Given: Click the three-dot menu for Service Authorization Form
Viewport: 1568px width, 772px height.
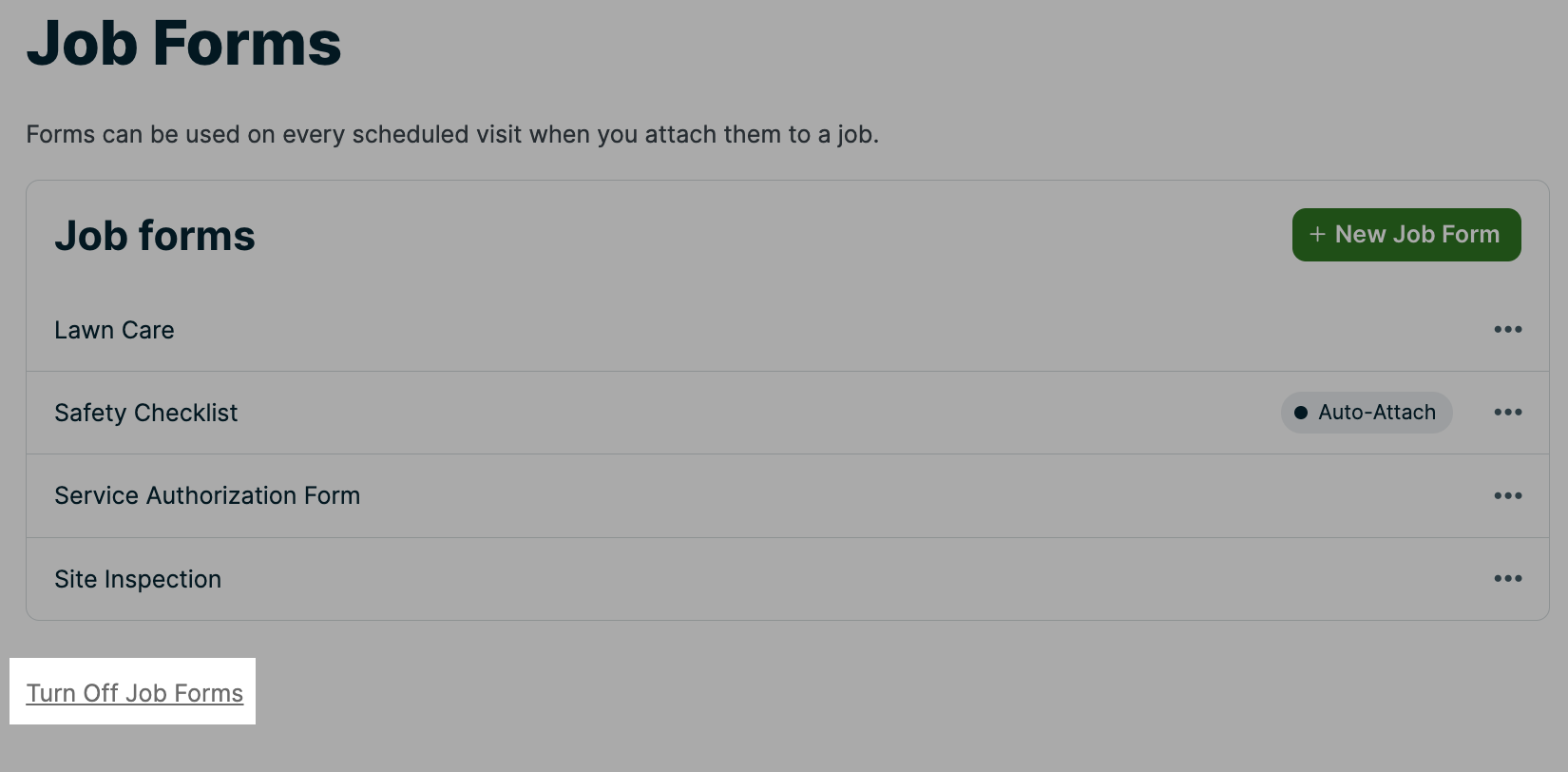Looking at the screenshot, I should click(x=1508, y=495).
